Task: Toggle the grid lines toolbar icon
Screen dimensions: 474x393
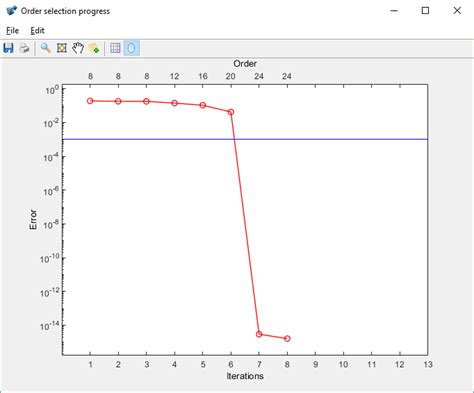Action: pyautogui.click(x=115, y=48)
